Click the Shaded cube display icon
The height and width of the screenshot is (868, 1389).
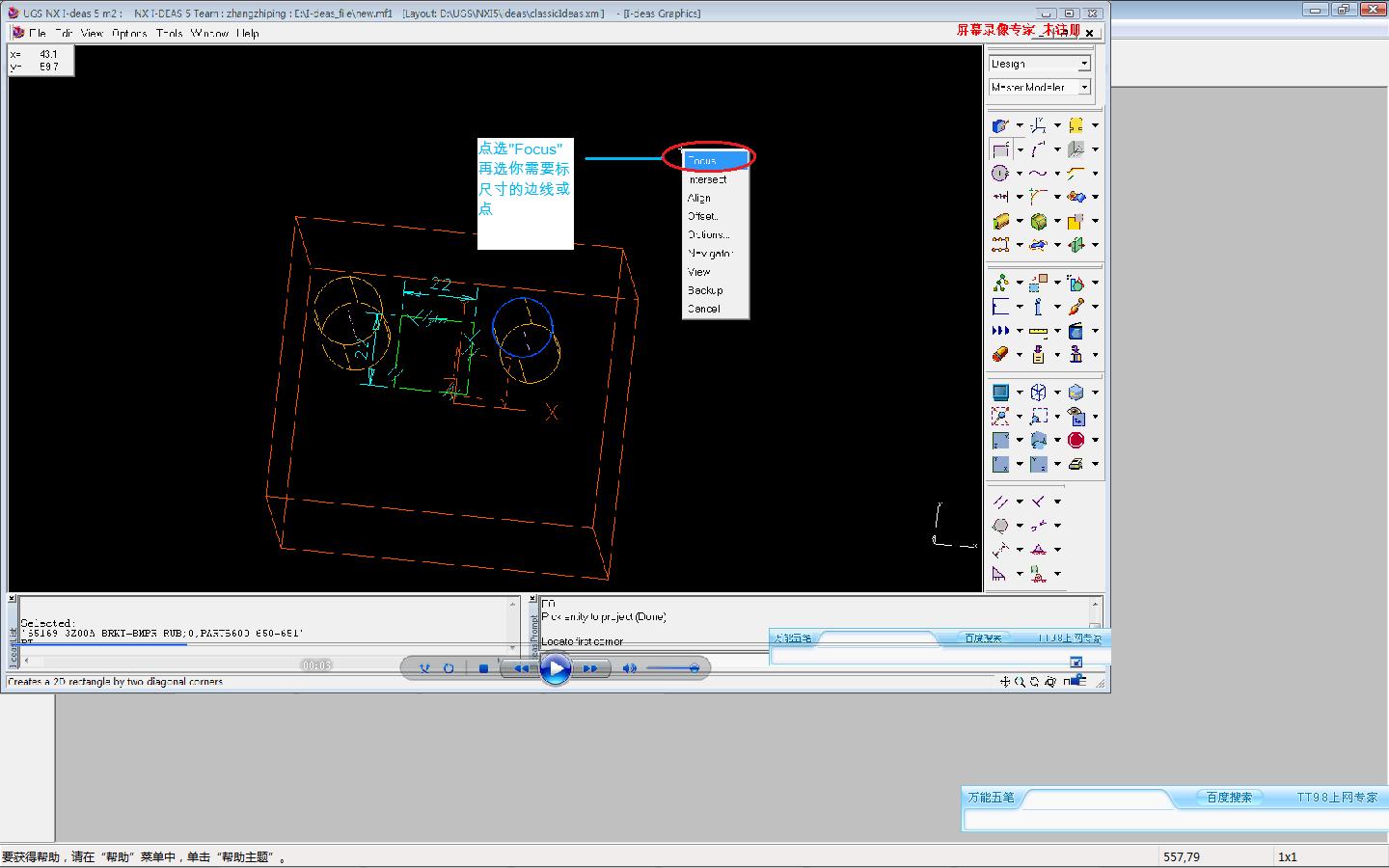click(x=1076, y=393)
